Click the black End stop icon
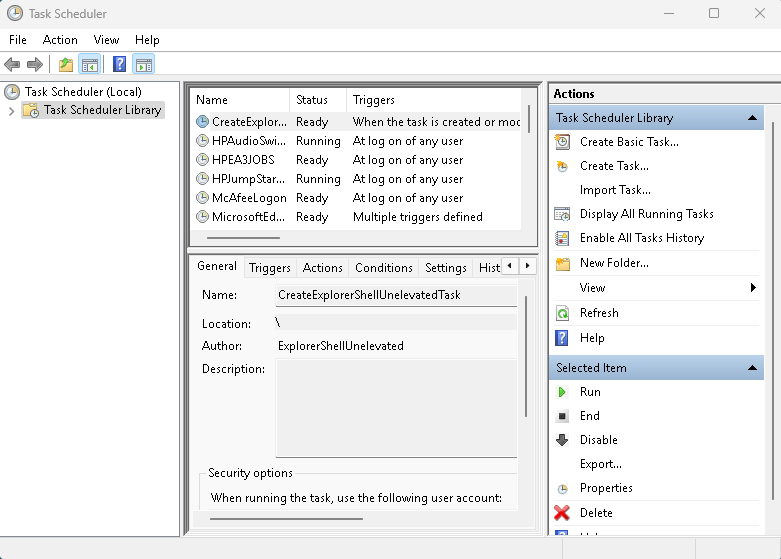Viewport: 781px width, 559px height. tap(562, 416)
